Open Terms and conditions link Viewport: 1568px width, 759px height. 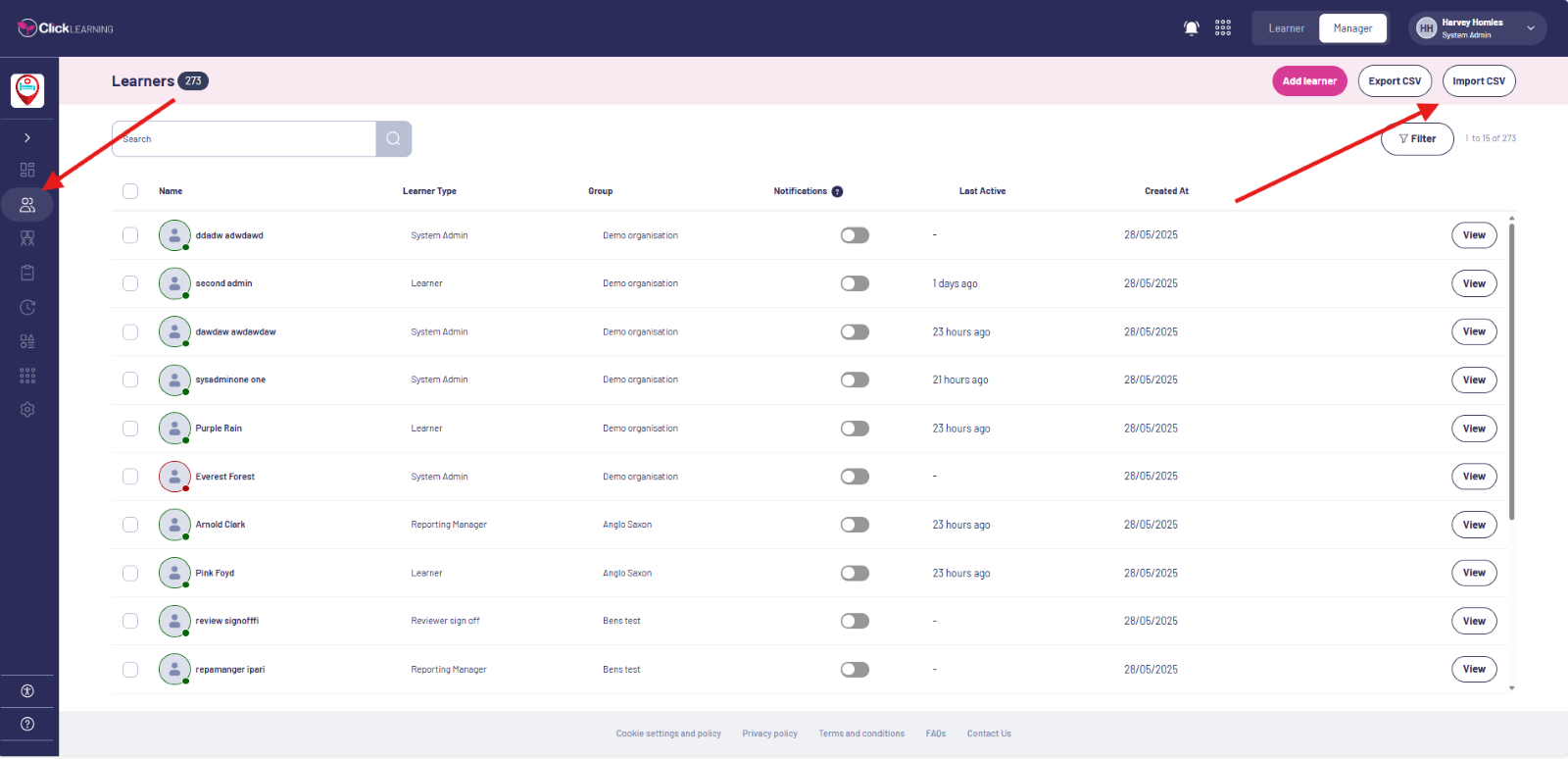tap(861, 734)
